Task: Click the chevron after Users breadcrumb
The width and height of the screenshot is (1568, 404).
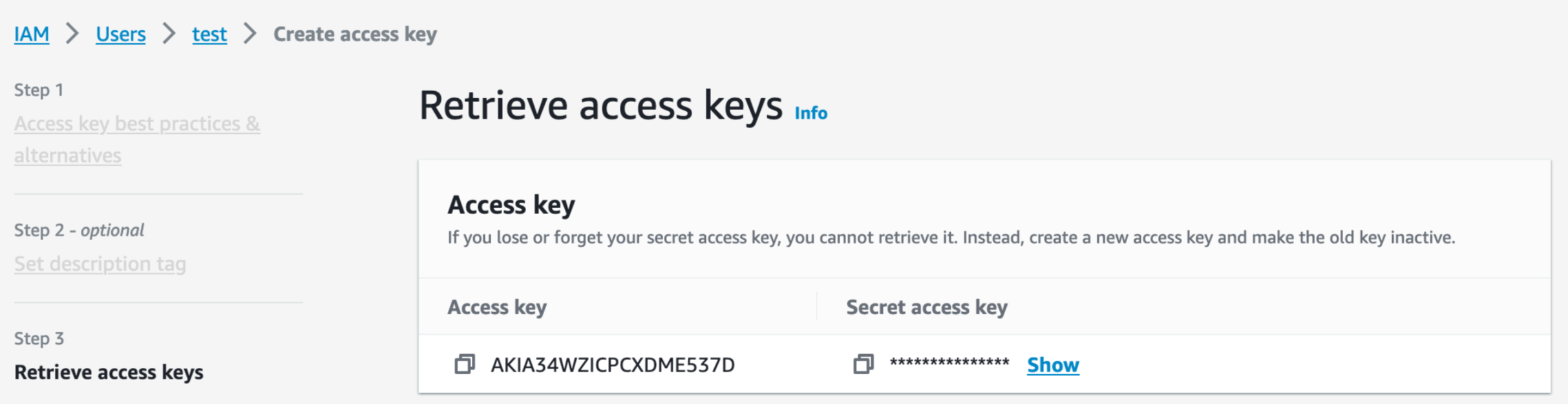Action: [169, 34]
